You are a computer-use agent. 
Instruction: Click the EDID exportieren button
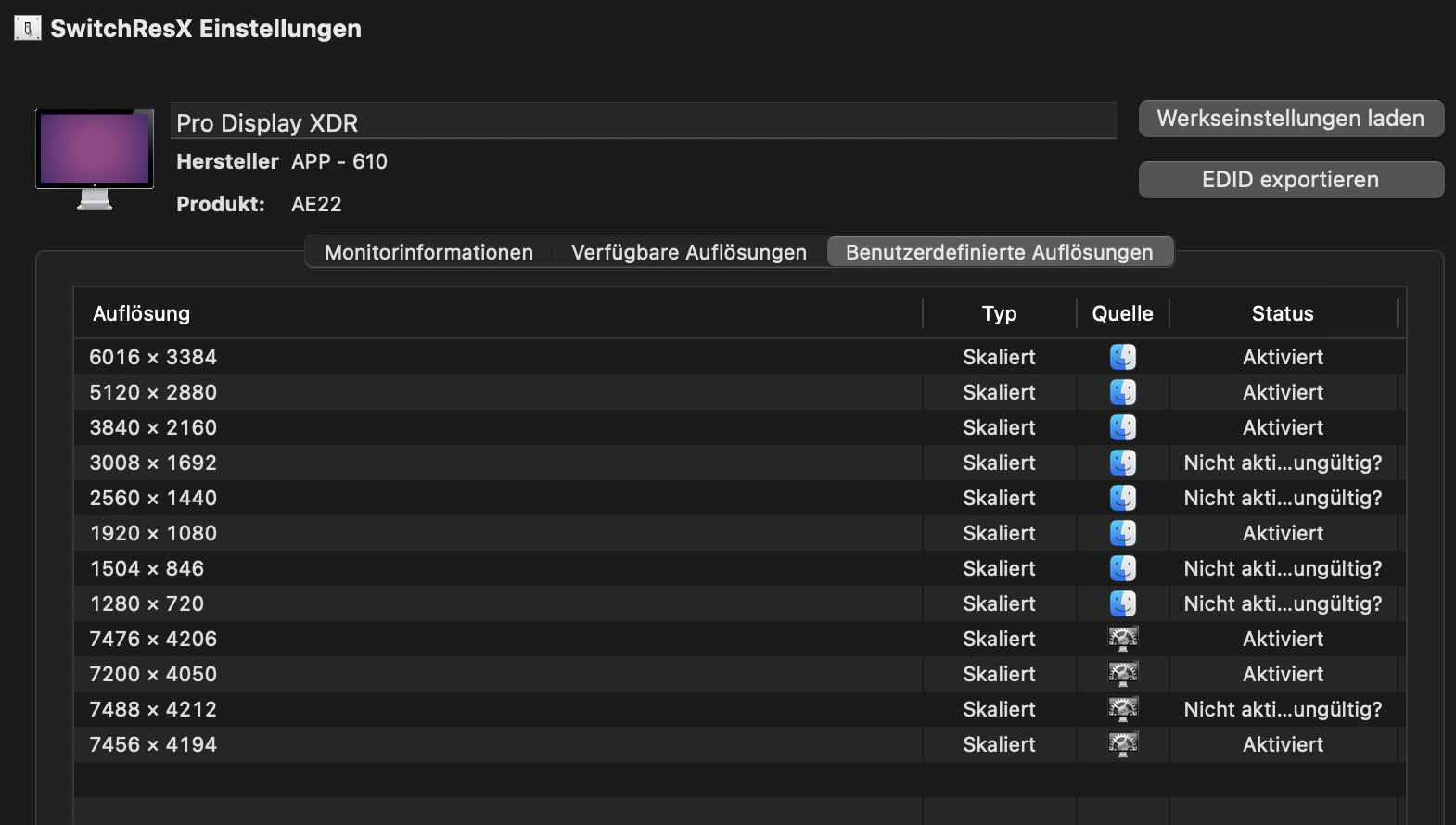tap(1290, 180)
